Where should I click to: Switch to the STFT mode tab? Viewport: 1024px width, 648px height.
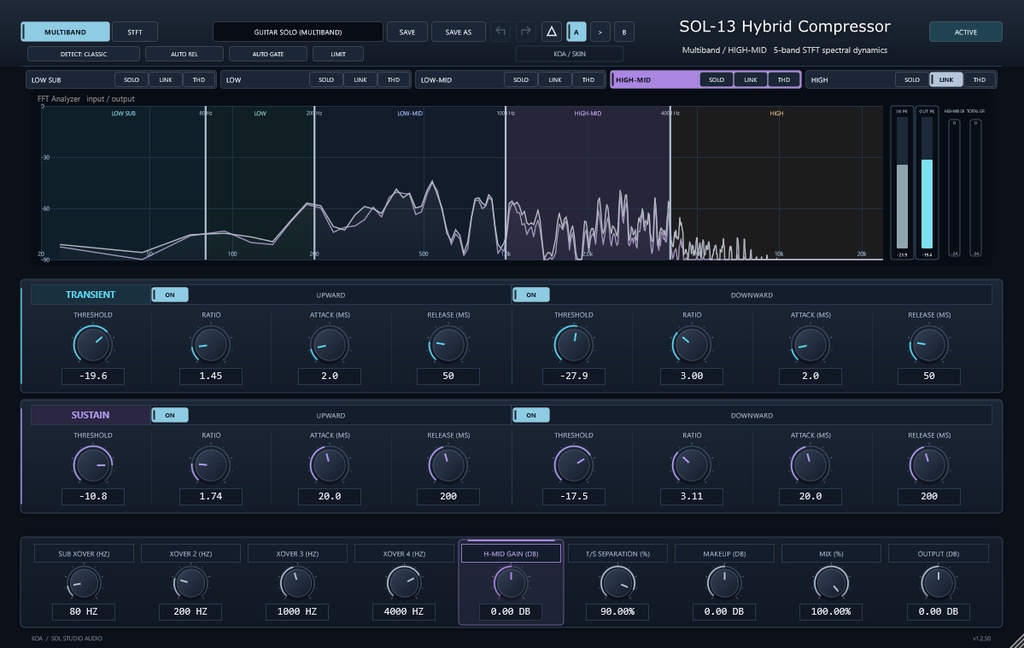tap(135, 31)
